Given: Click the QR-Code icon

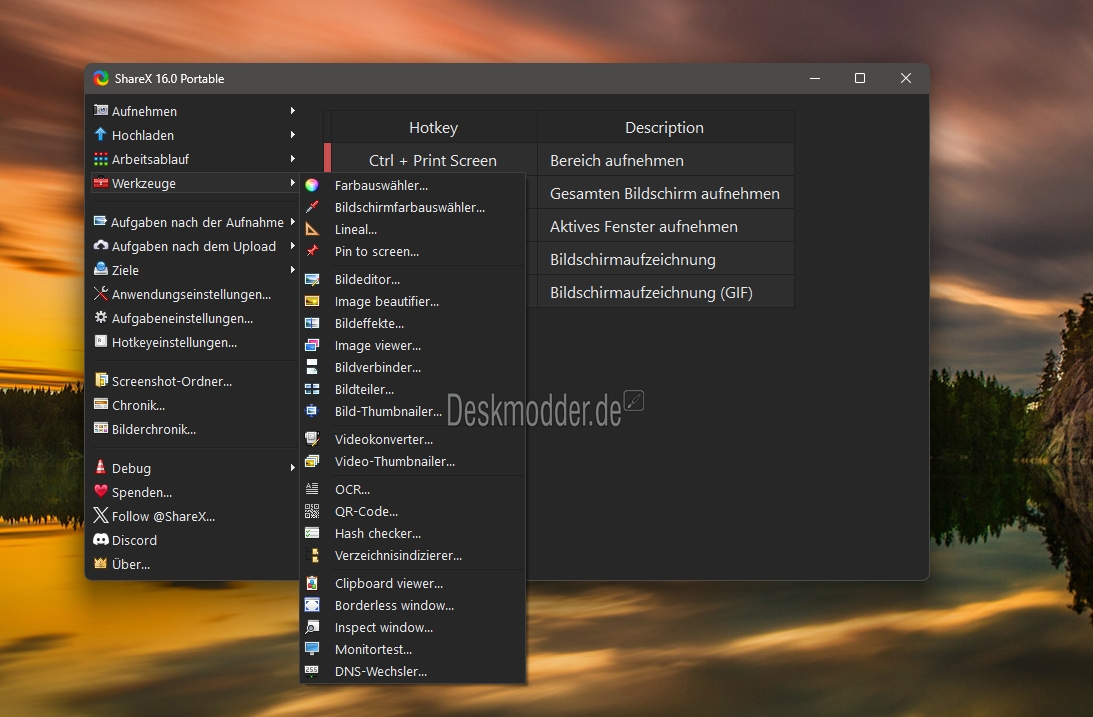Looking at the screenshot, I should (x=312, y=511).
